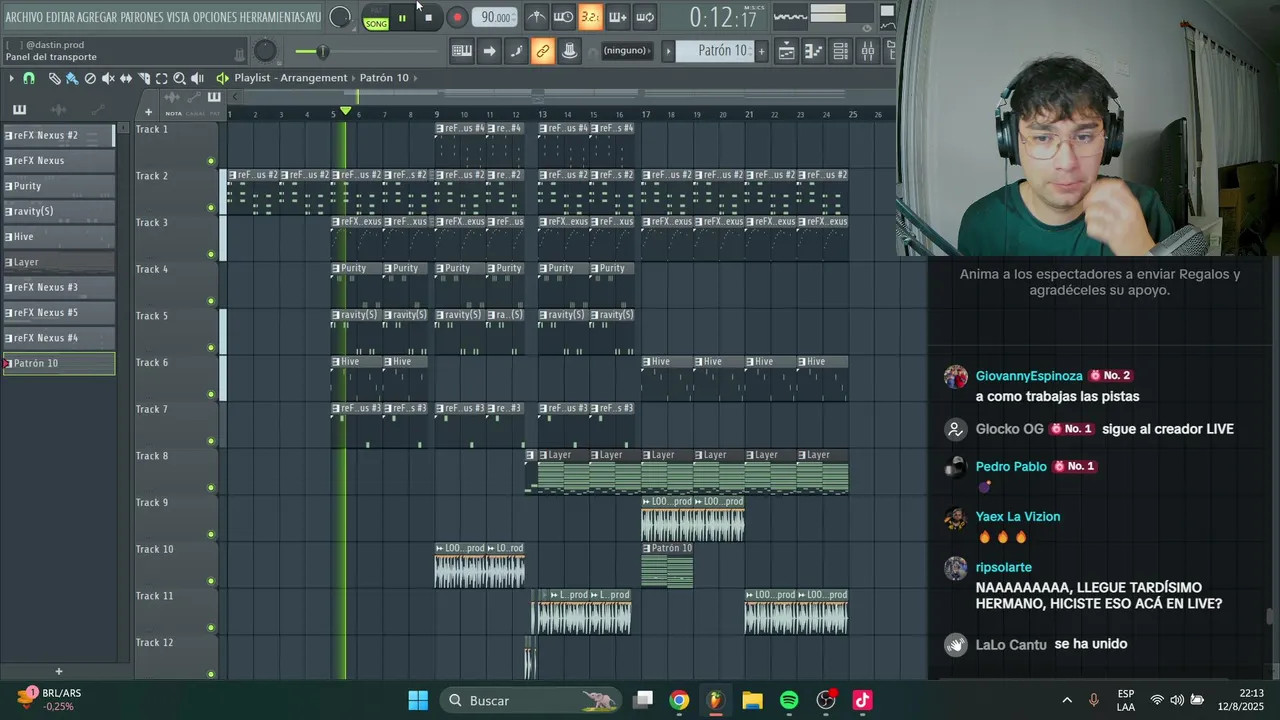Select reFX Nexus #2 in pattern list
Screen dimensions: 1280x720
point(59,135)
